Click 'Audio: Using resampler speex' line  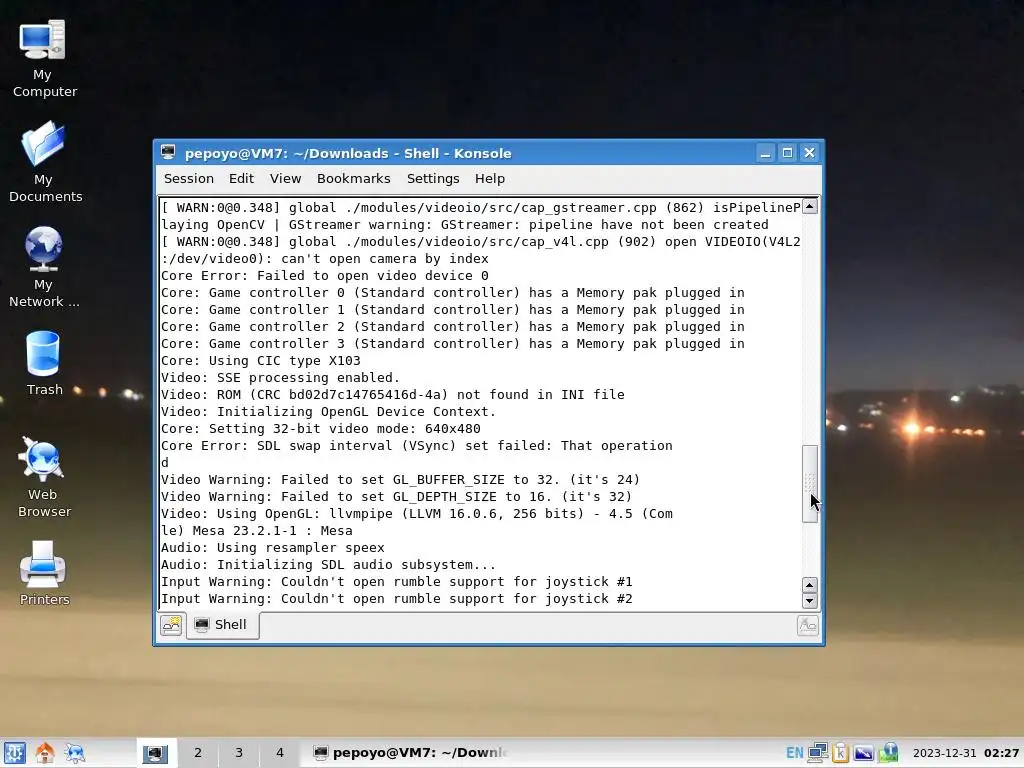(272, 547)
